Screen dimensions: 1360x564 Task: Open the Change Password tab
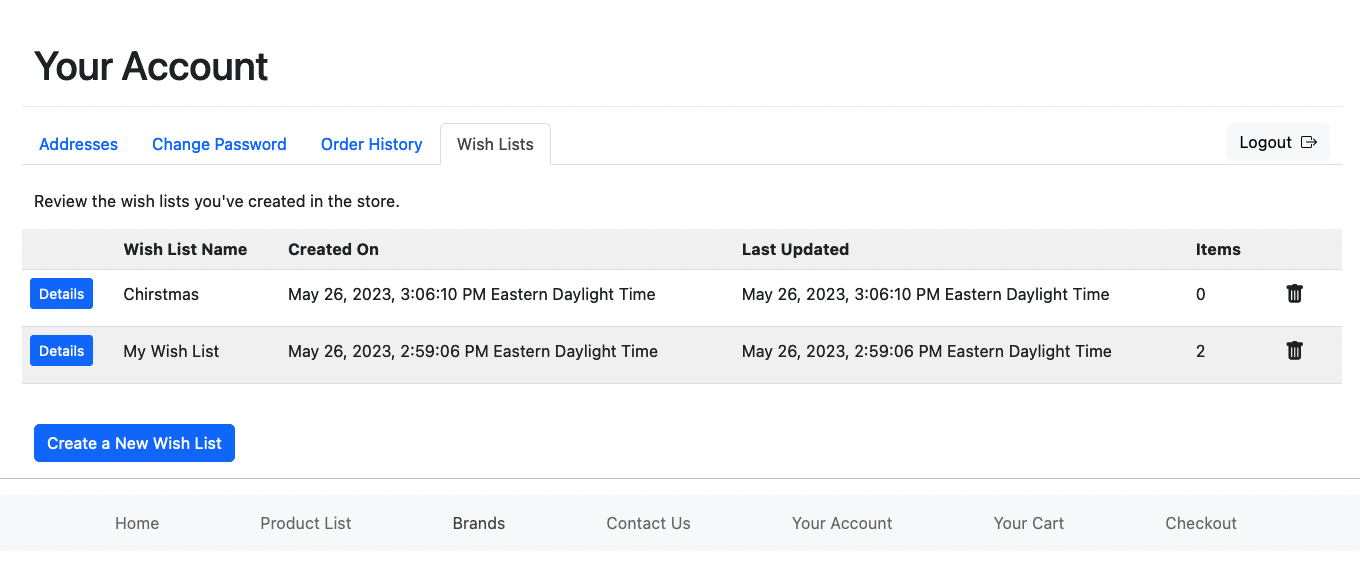pyautogui.click(x=219, y=144)
